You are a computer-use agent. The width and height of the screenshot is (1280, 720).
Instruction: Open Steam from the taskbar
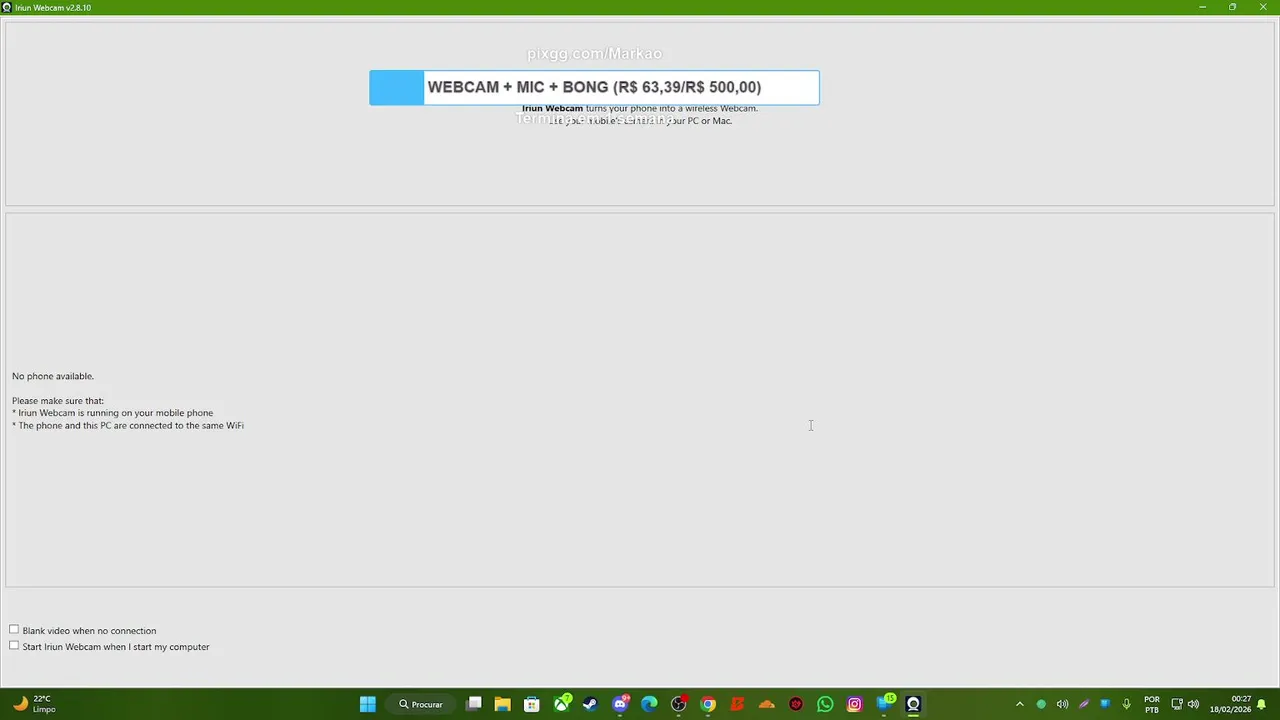coord(590,704)
